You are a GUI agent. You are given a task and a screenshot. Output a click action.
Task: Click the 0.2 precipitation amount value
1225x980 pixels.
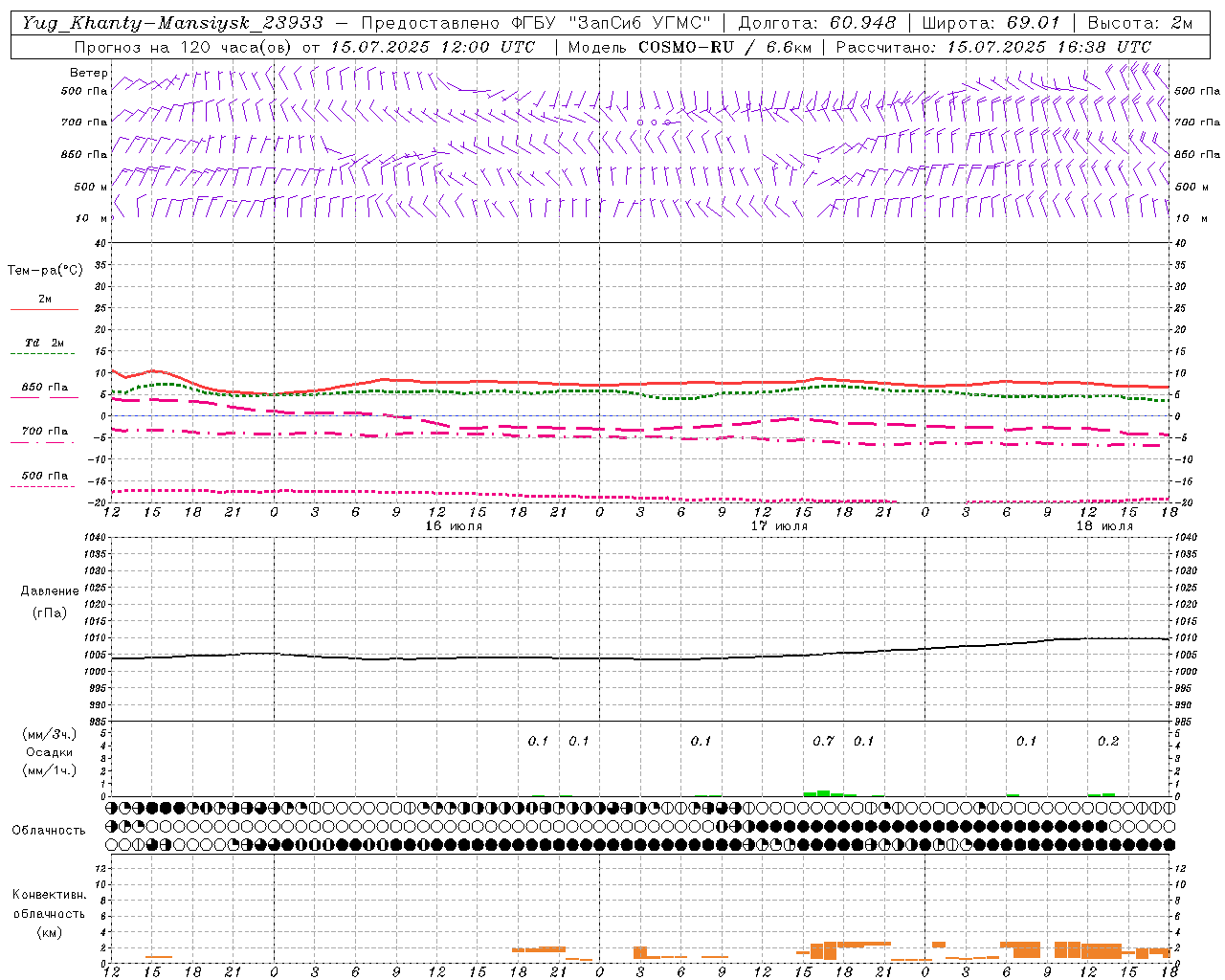click(x=1108, y=741)
